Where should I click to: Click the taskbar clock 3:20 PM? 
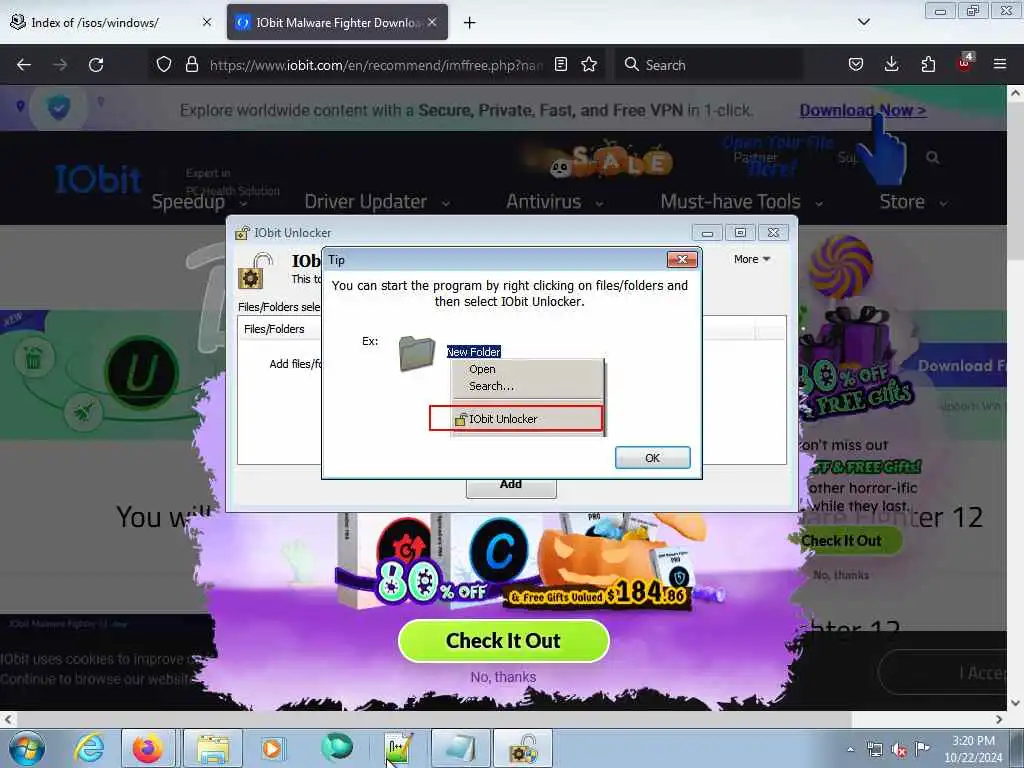[x=973, y=749]
